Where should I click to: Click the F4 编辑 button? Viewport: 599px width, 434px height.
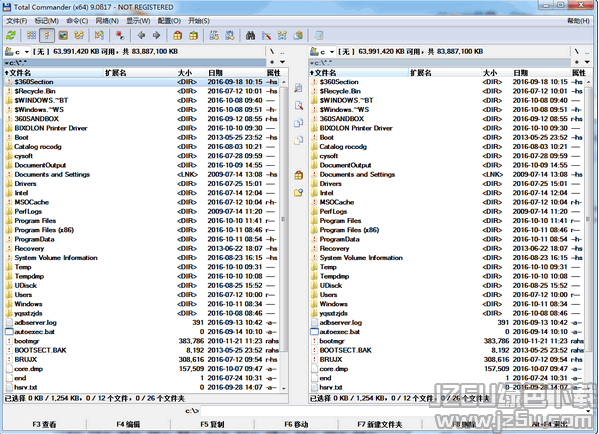(128, 424)
